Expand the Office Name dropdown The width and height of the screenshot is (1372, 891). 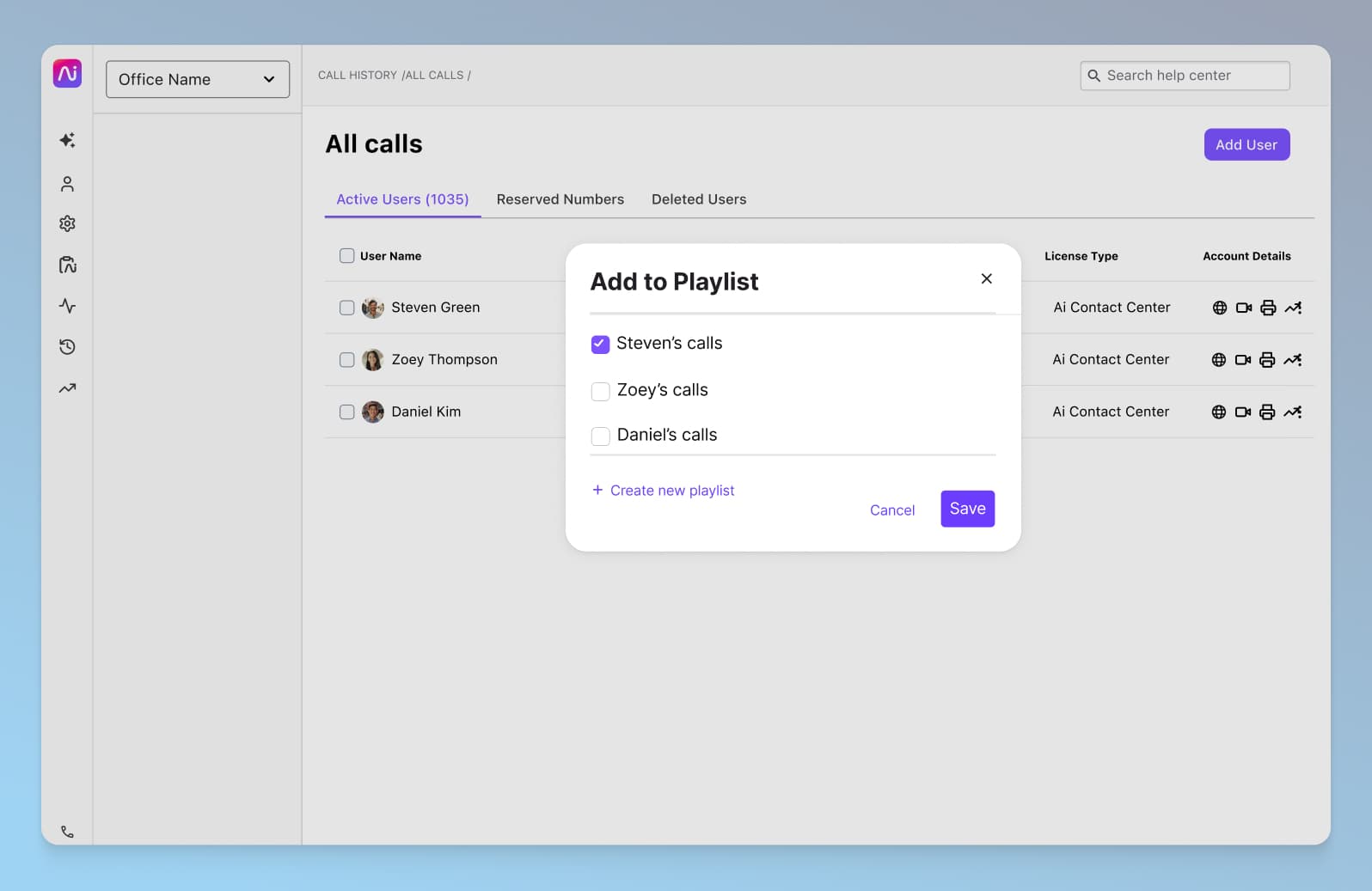click(198, 79)
